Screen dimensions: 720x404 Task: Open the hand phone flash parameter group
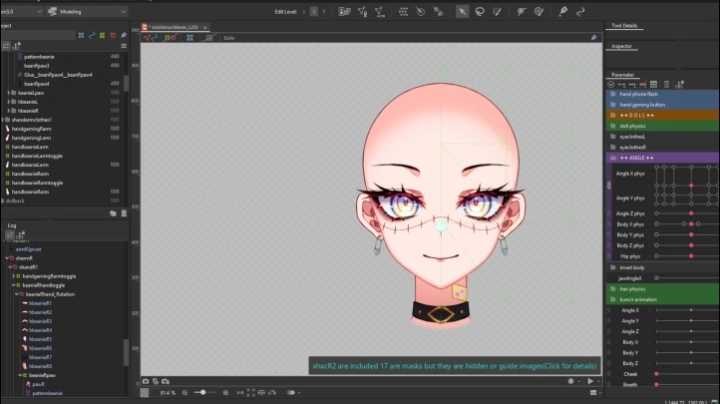click(663, 94)
